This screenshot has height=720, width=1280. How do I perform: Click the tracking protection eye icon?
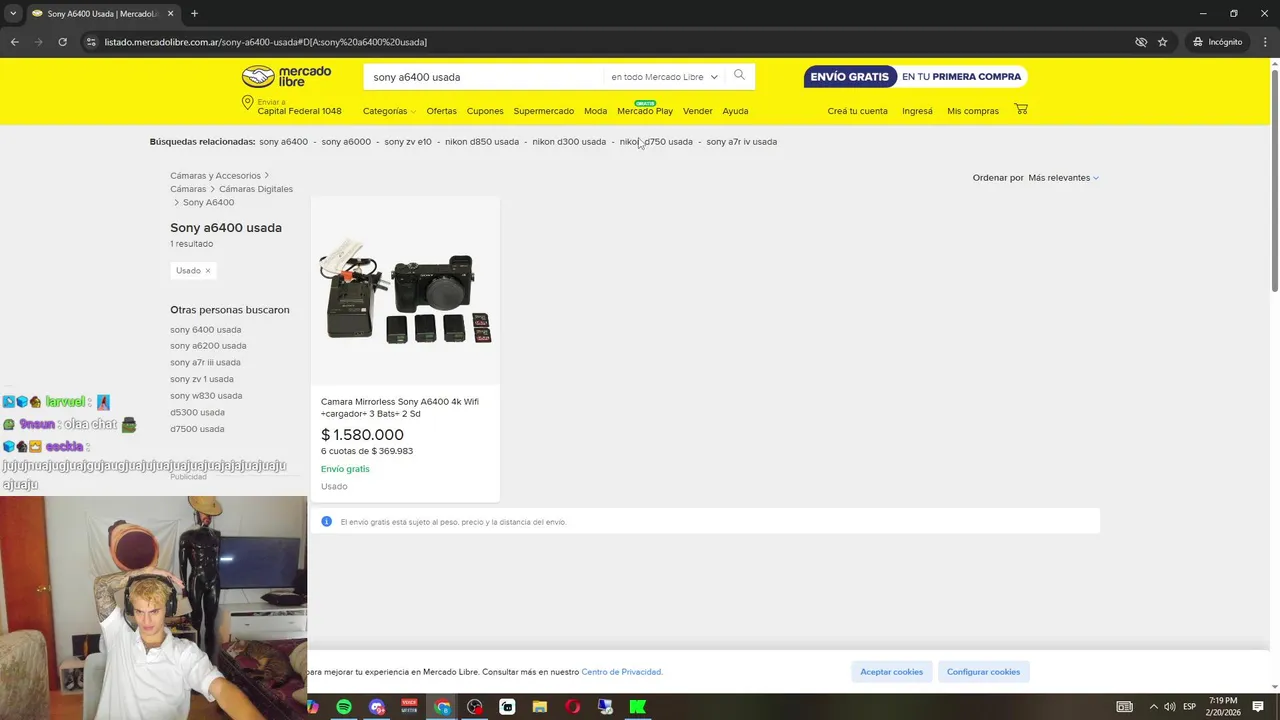pyautogui.click(x=1140, y=42)
